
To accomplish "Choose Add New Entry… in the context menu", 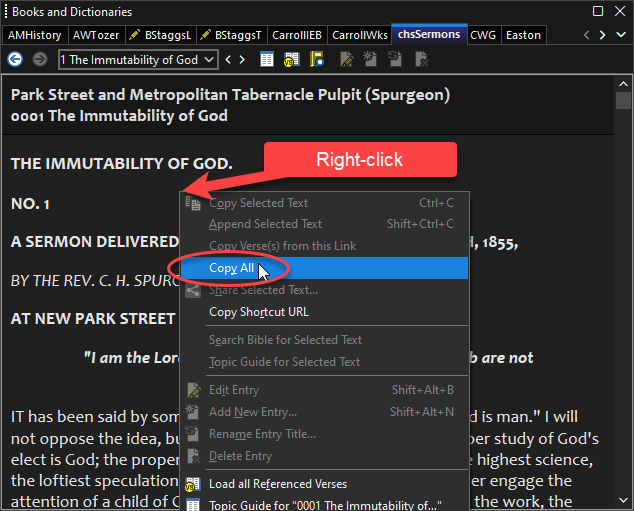I will [324, 412].
